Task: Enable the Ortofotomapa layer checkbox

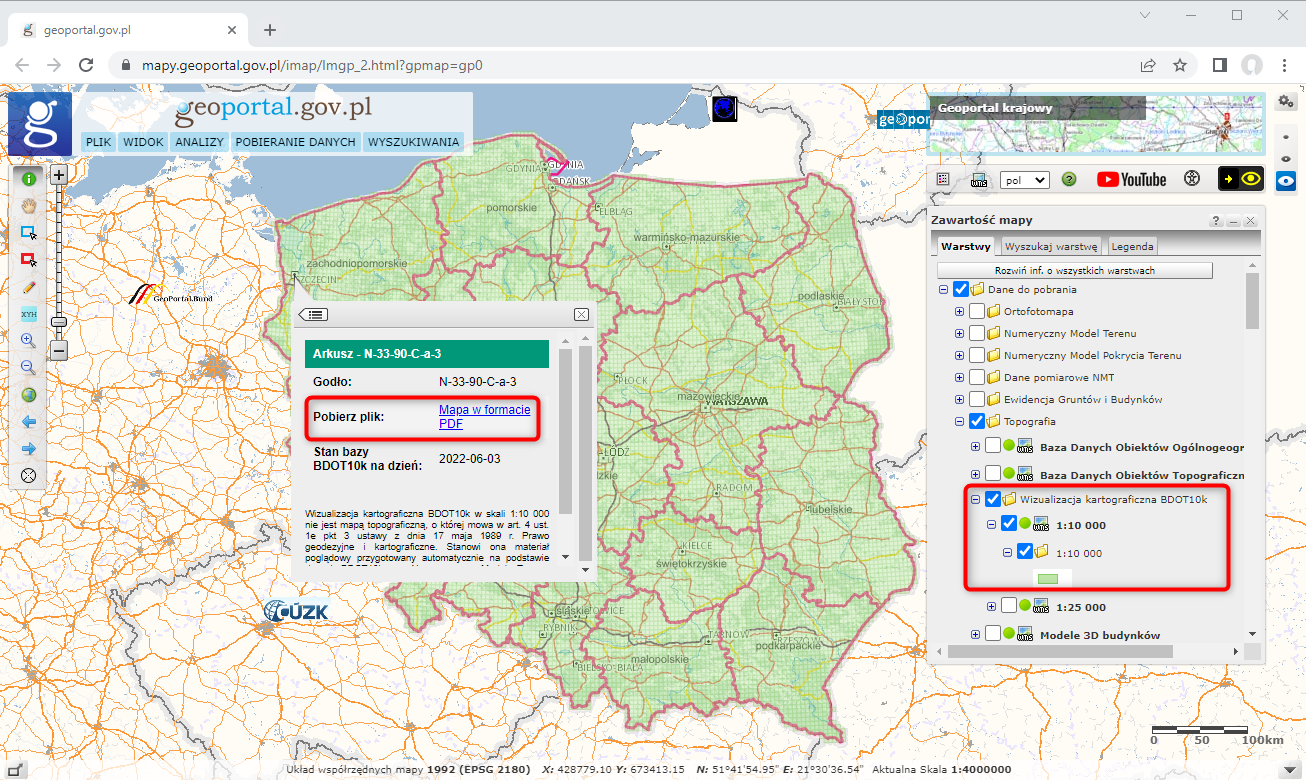Action: coord(977,311)
